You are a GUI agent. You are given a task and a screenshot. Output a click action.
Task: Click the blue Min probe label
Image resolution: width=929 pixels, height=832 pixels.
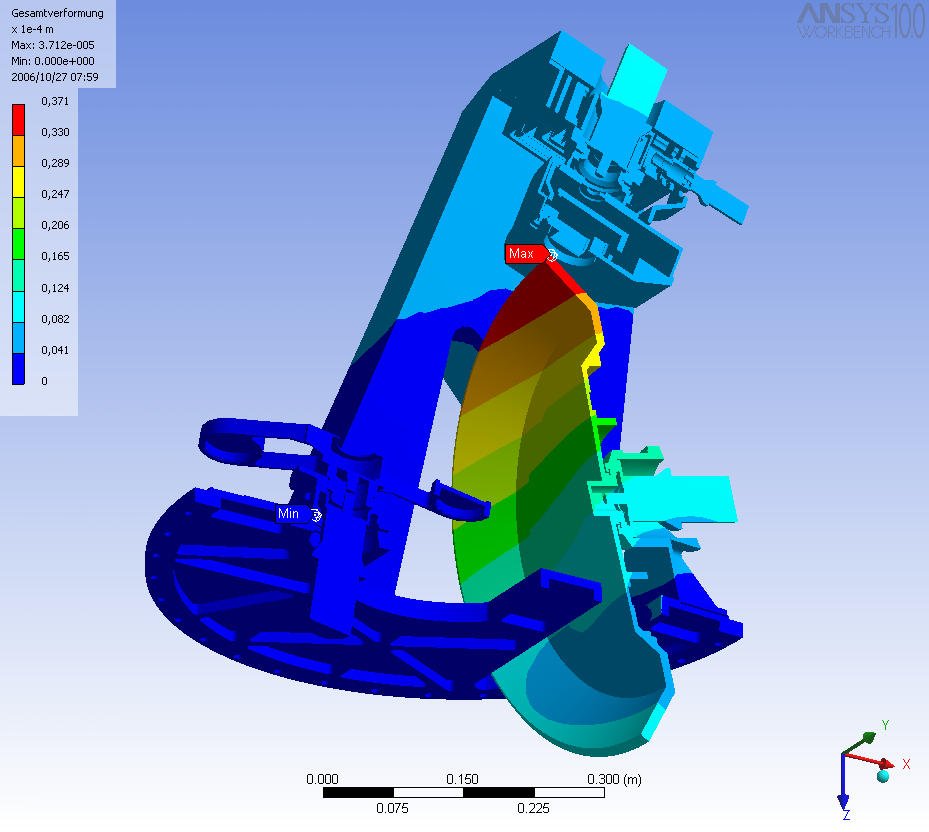pos(290,514)
